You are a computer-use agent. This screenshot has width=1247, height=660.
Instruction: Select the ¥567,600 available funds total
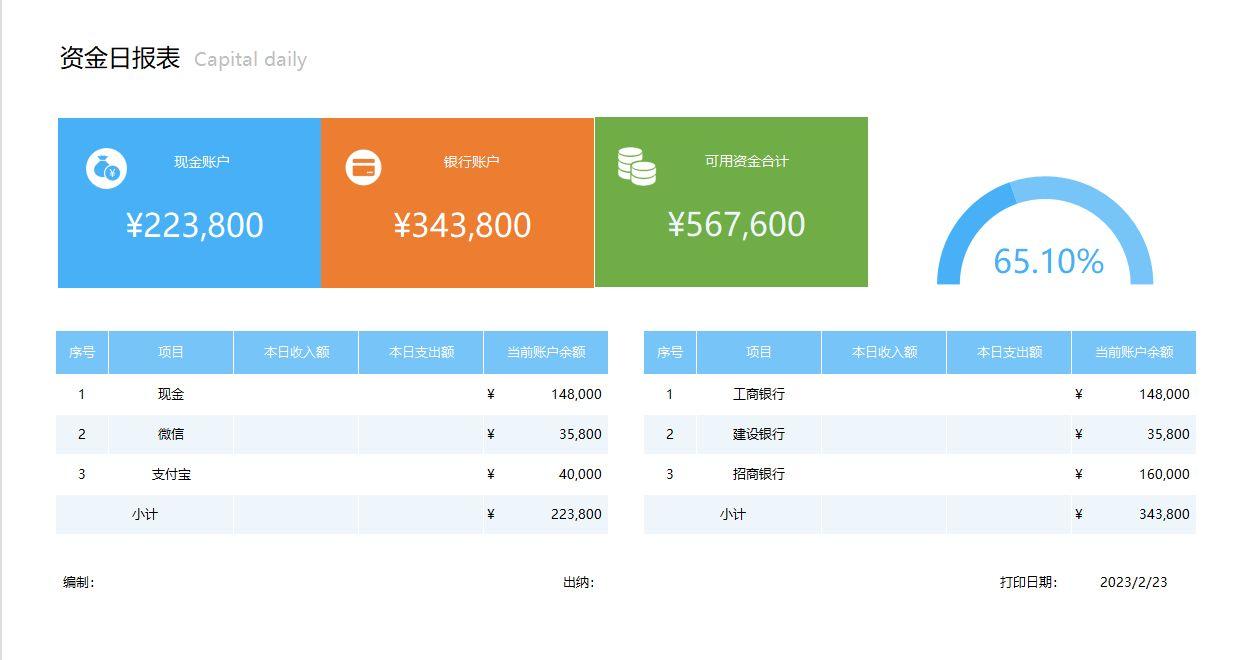(736, 224)
